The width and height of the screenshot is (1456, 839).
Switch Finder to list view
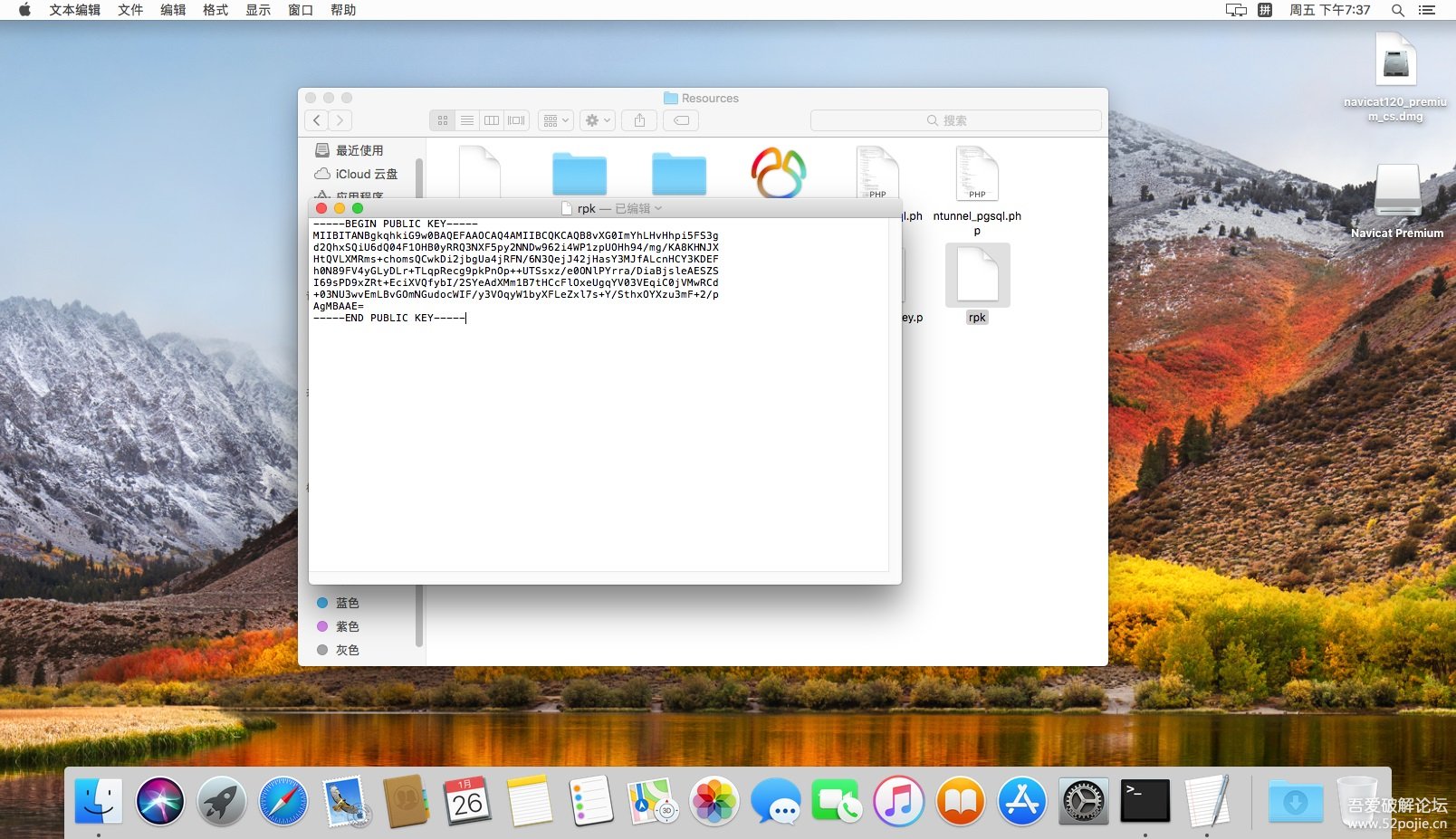(x=467, y=120)
